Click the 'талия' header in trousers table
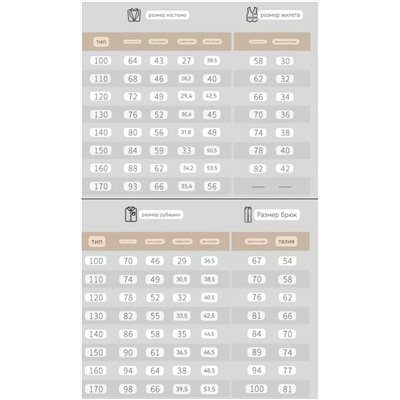 pos(286,242)
